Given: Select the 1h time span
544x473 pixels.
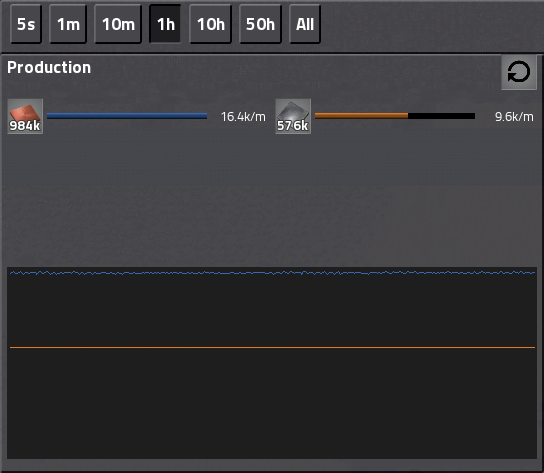Looking at the screenshot, I should click(x=165, y=24).
